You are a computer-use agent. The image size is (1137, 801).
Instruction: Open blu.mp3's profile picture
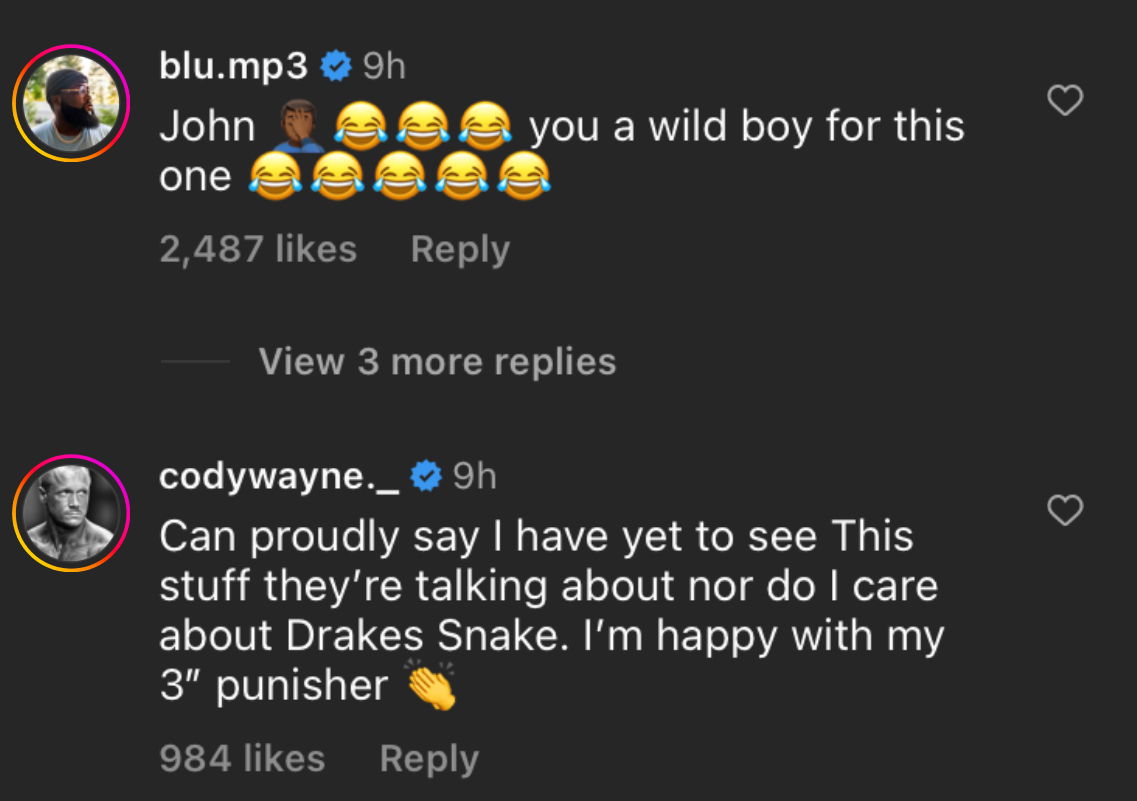click(71, 103)
